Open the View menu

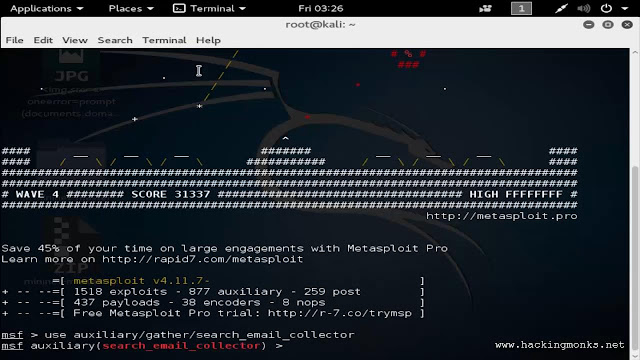click(x=75, y=40)
